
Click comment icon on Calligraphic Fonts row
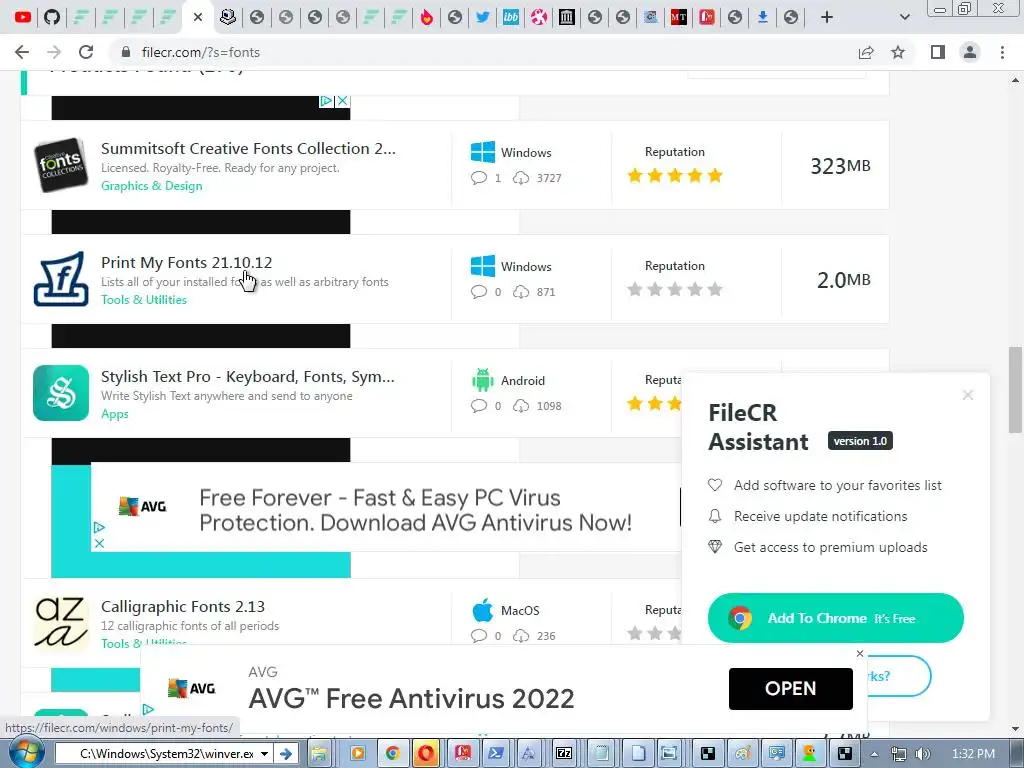[479, 636]
